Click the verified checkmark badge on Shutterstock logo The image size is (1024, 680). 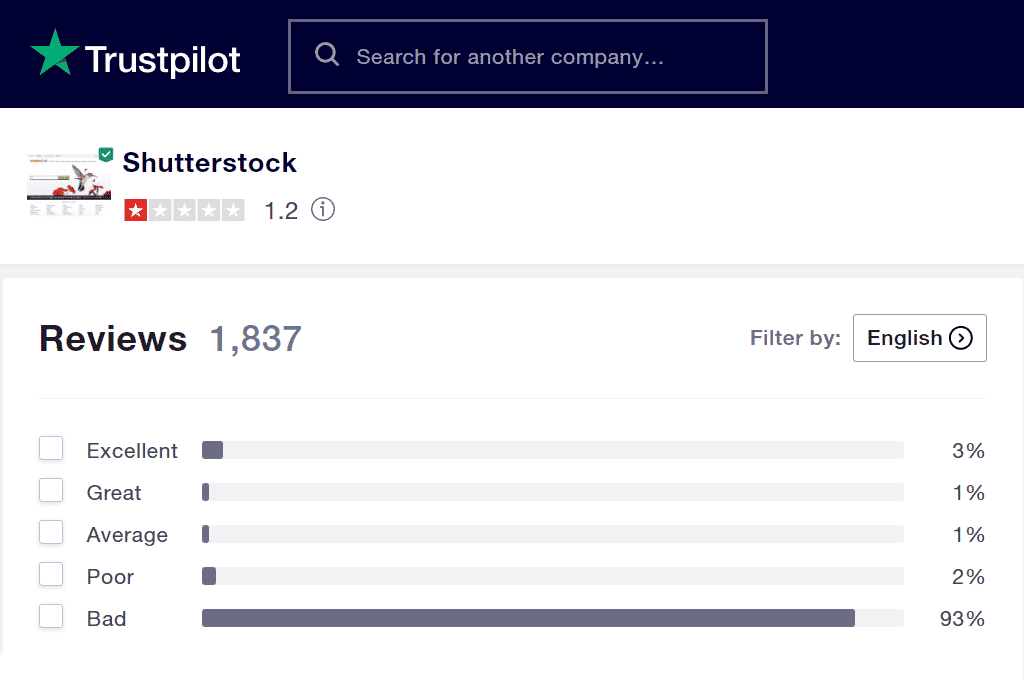pyautogui.click(x=105, y=154)
